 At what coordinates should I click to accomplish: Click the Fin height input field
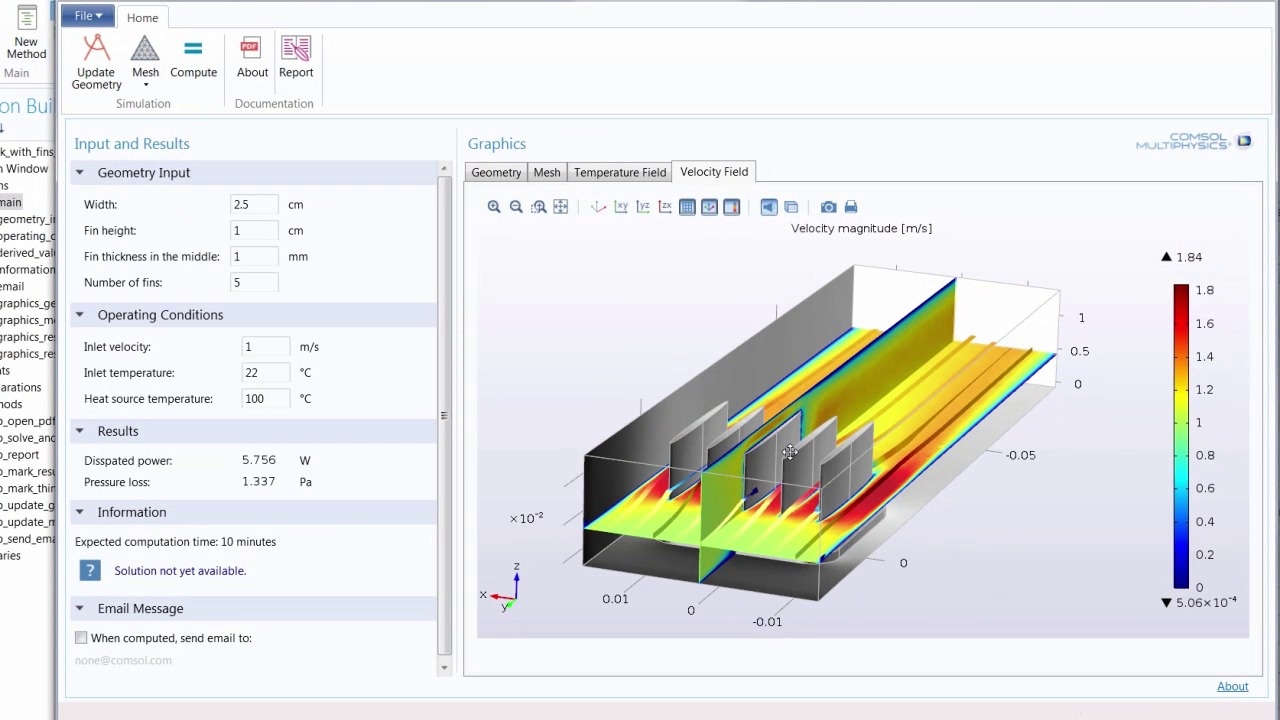tap(254, 230)
